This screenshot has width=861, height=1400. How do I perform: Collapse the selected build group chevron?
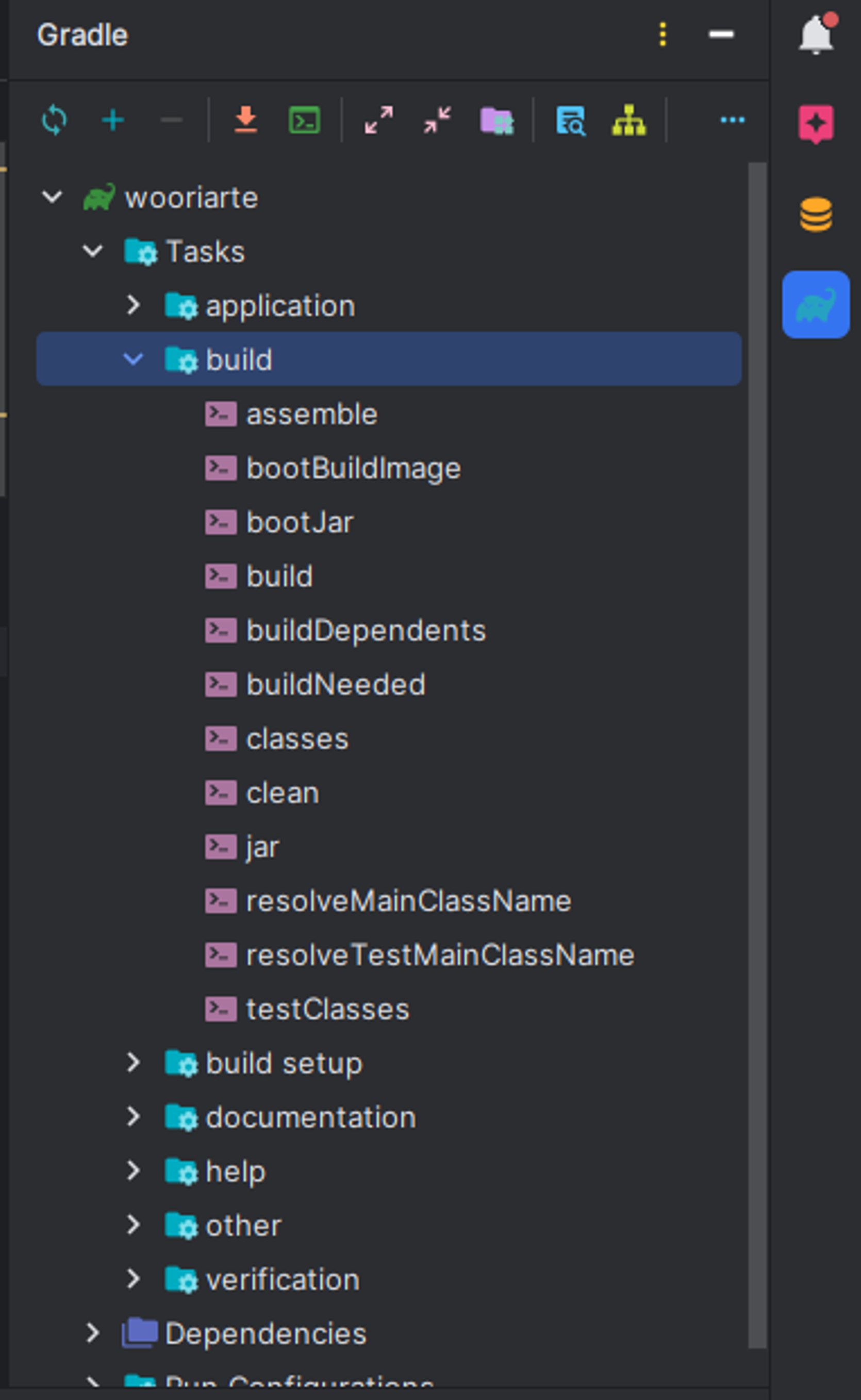click(133, 359)
